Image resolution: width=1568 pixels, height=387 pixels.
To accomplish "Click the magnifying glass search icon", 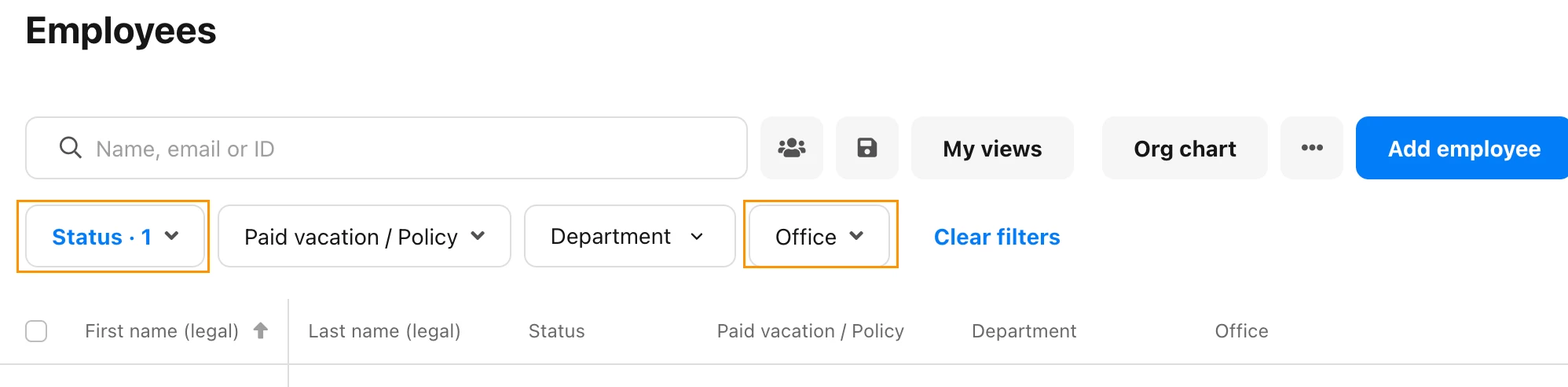I will pyautogui.click(x=71, y=148).
